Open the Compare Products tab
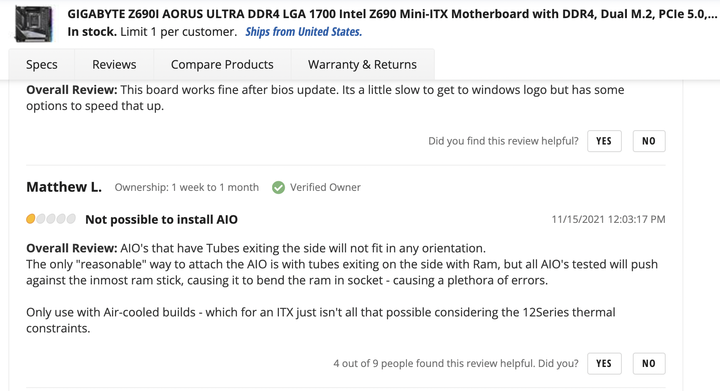The height and width of the screenshot is (391, 720). 222,64
